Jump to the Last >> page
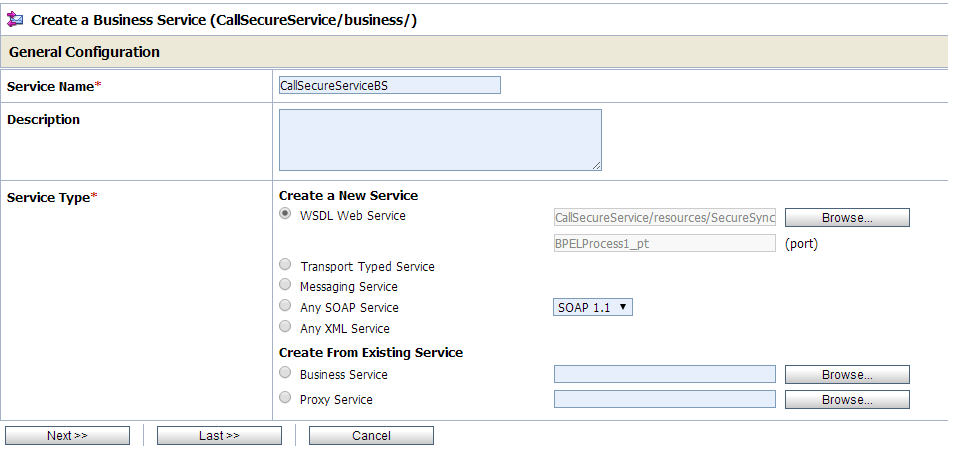The height and width of the screenshot is (461, 953). pyautogui.click(x=219, y=435)
